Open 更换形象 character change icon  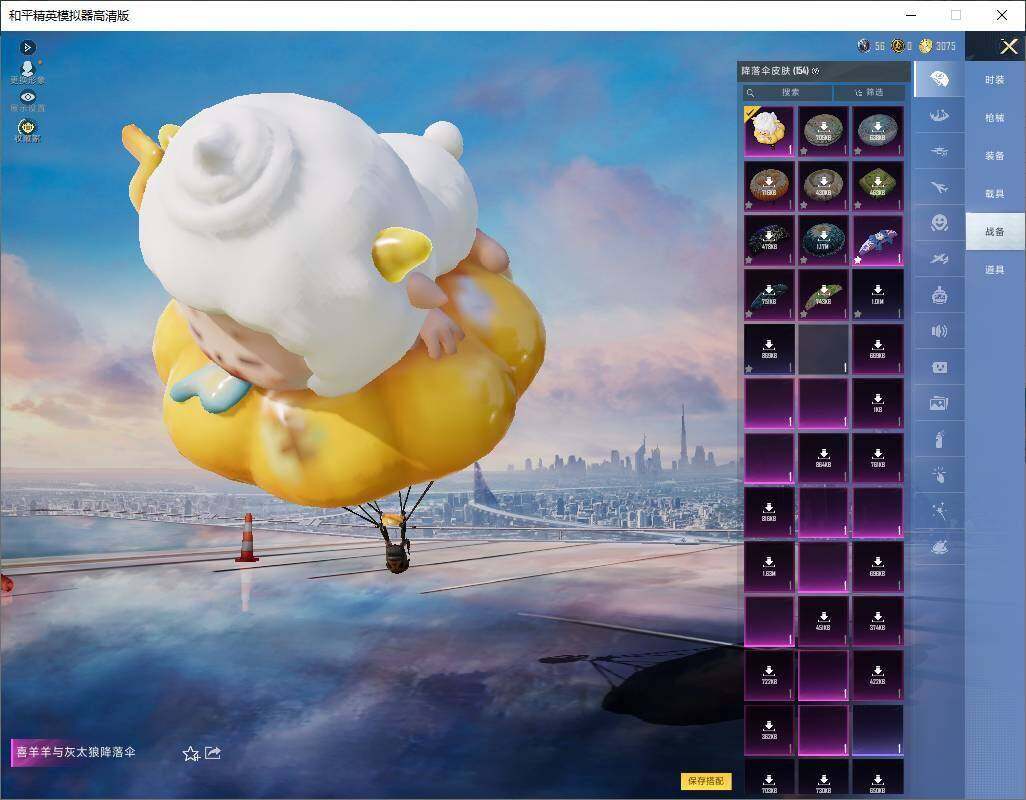click(27, 72)
